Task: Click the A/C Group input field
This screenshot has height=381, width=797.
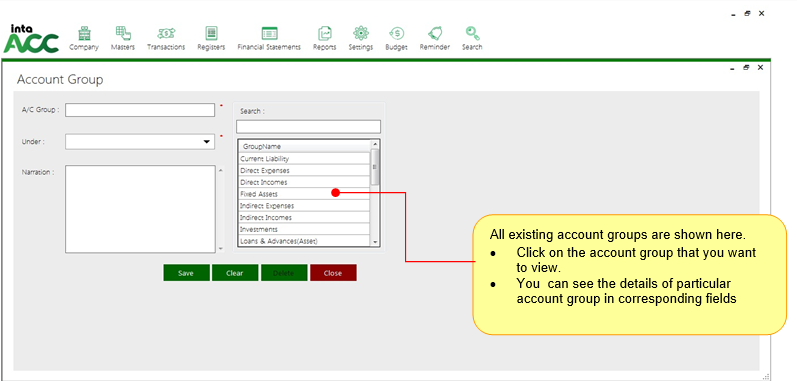Action: [x=140, y=110]
